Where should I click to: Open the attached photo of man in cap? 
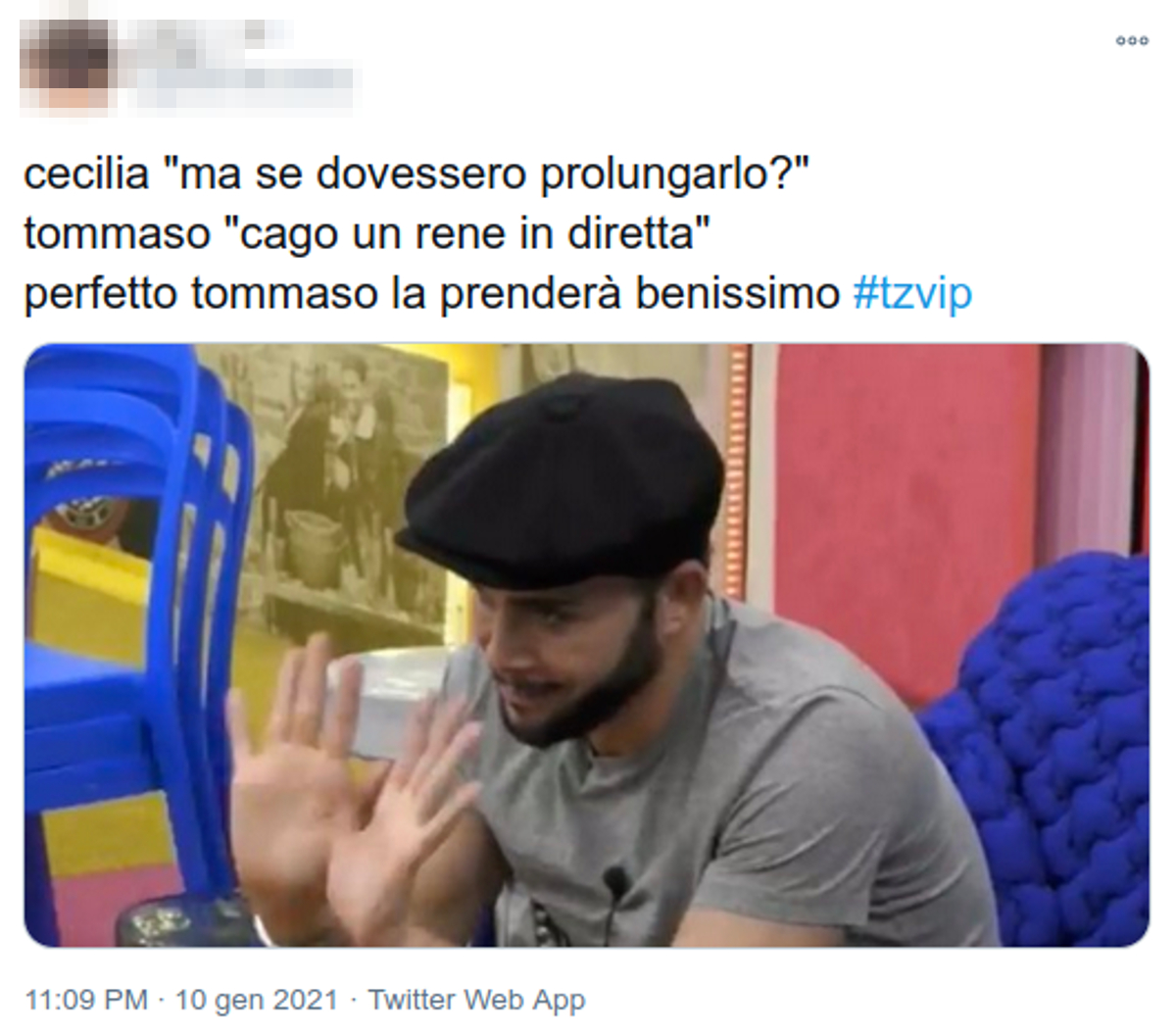pos(586,645)
